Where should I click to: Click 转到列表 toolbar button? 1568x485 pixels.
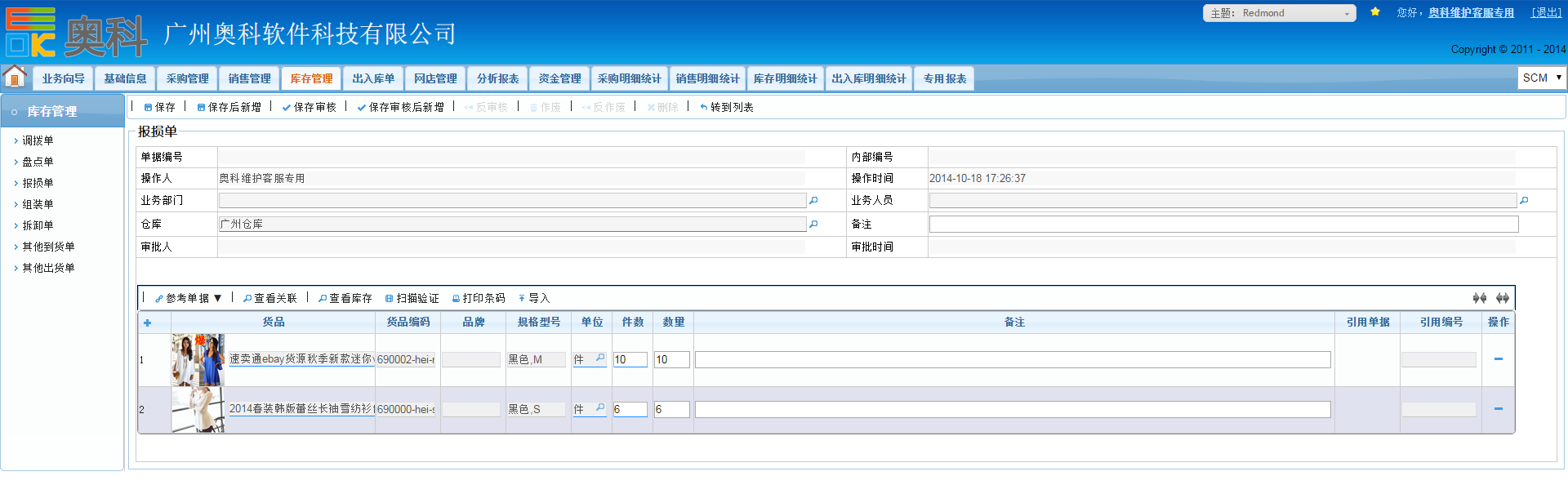(727, 108)
